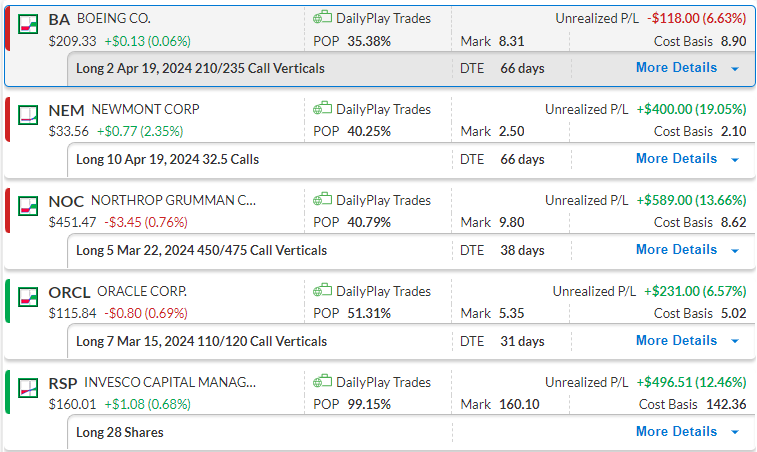Click the DailyPlay Trades icon in the BA row
Screen dimensions: 757x452
pyautogui.click(x=322, y=18)
